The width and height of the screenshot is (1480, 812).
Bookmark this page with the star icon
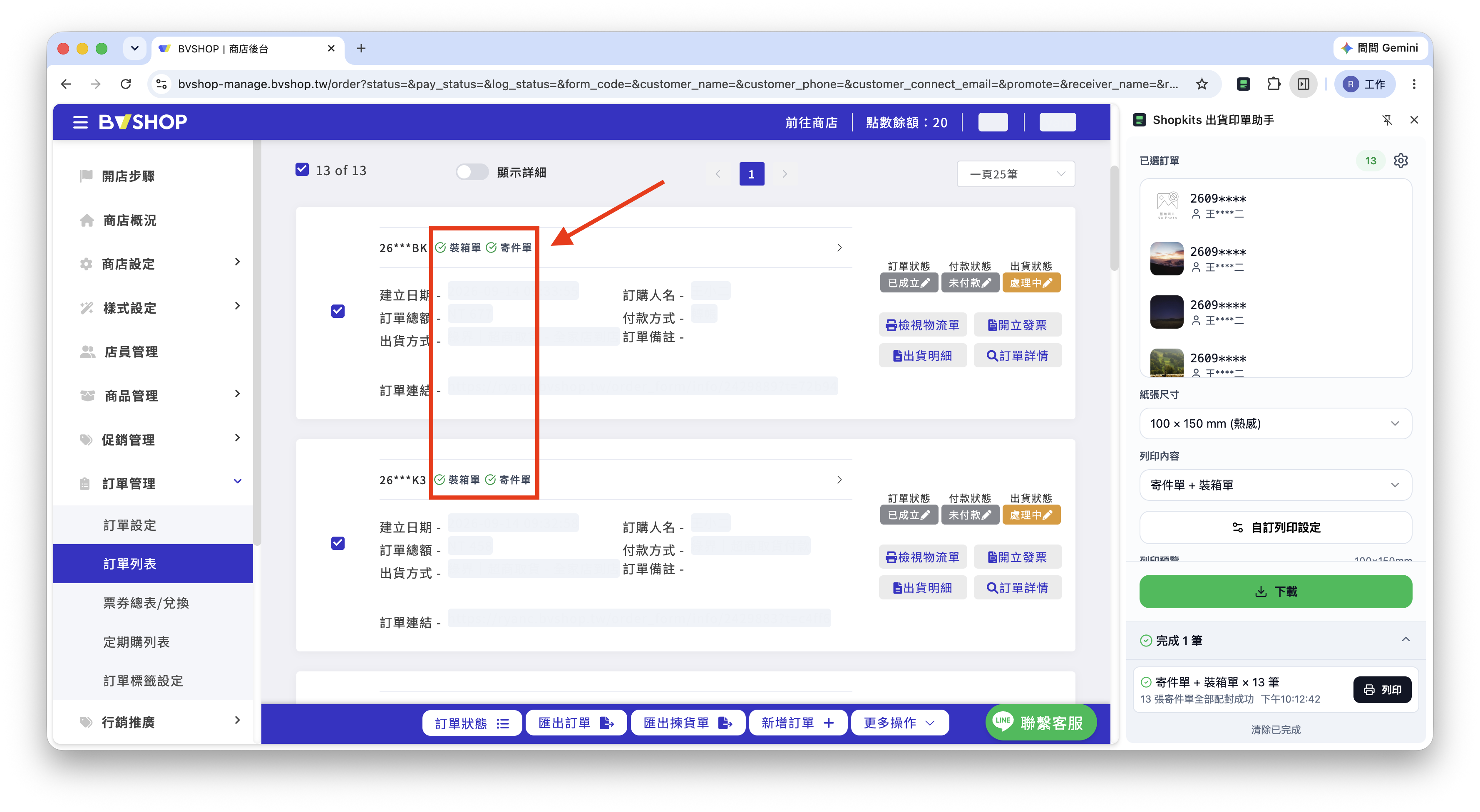point(1201,84)
